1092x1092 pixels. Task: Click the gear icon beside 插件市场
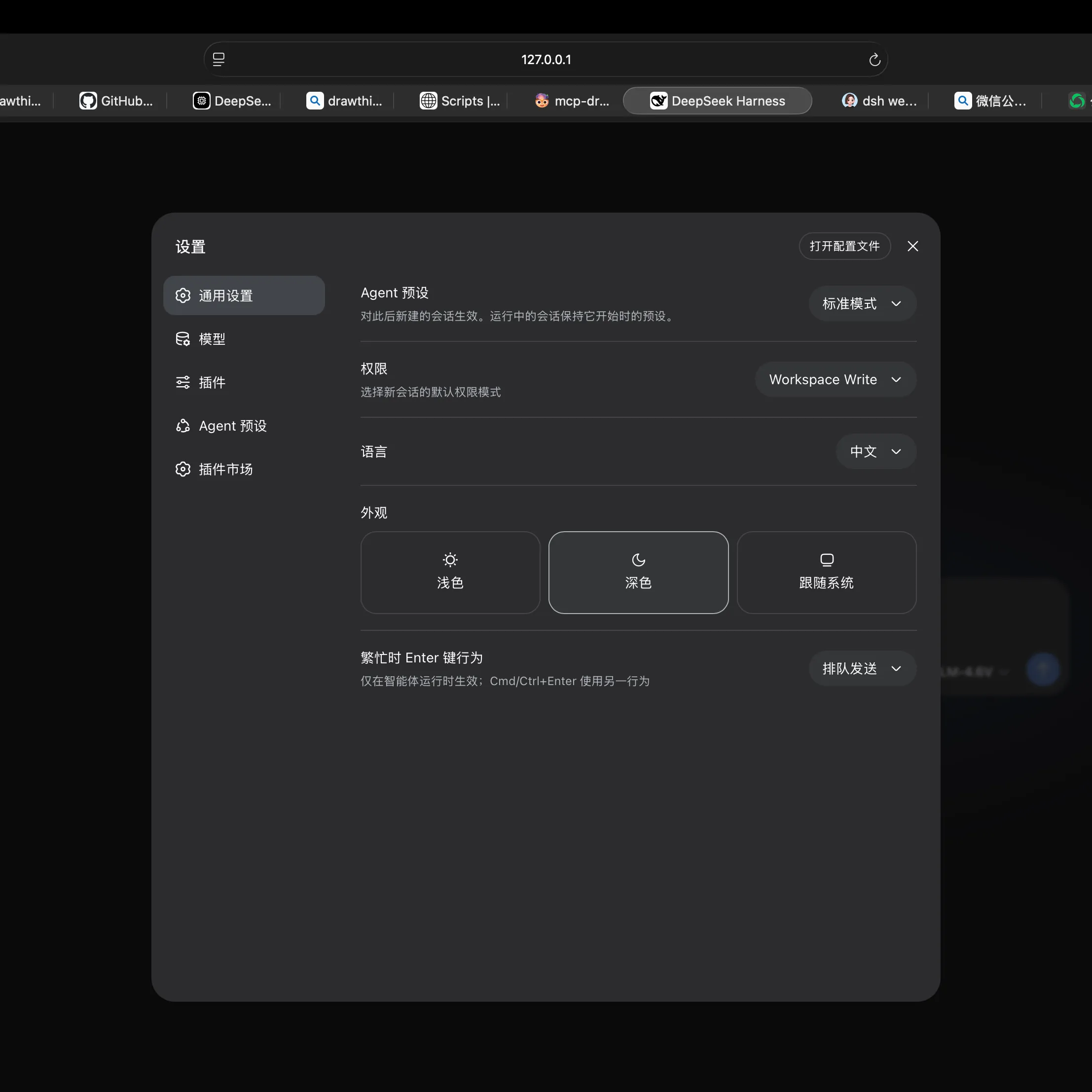coord(182,469)
